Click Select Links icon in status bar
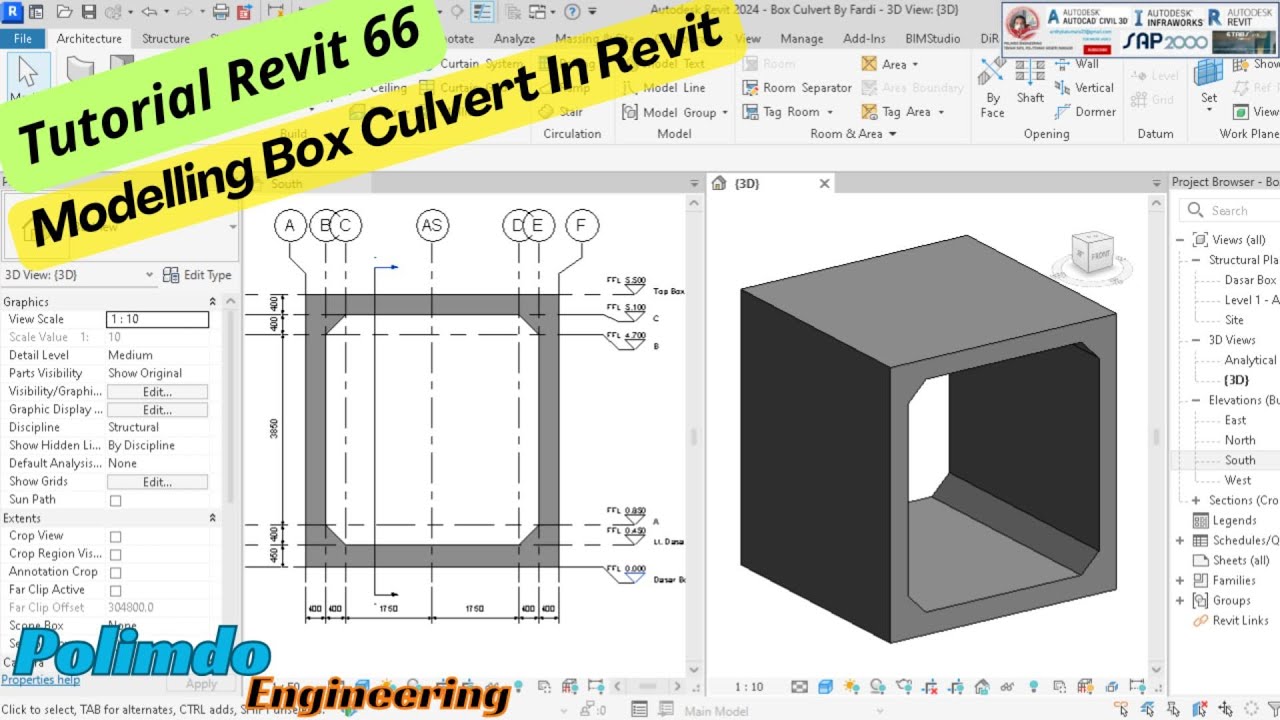The image size is (1280, 720). tap(1123, 709)
